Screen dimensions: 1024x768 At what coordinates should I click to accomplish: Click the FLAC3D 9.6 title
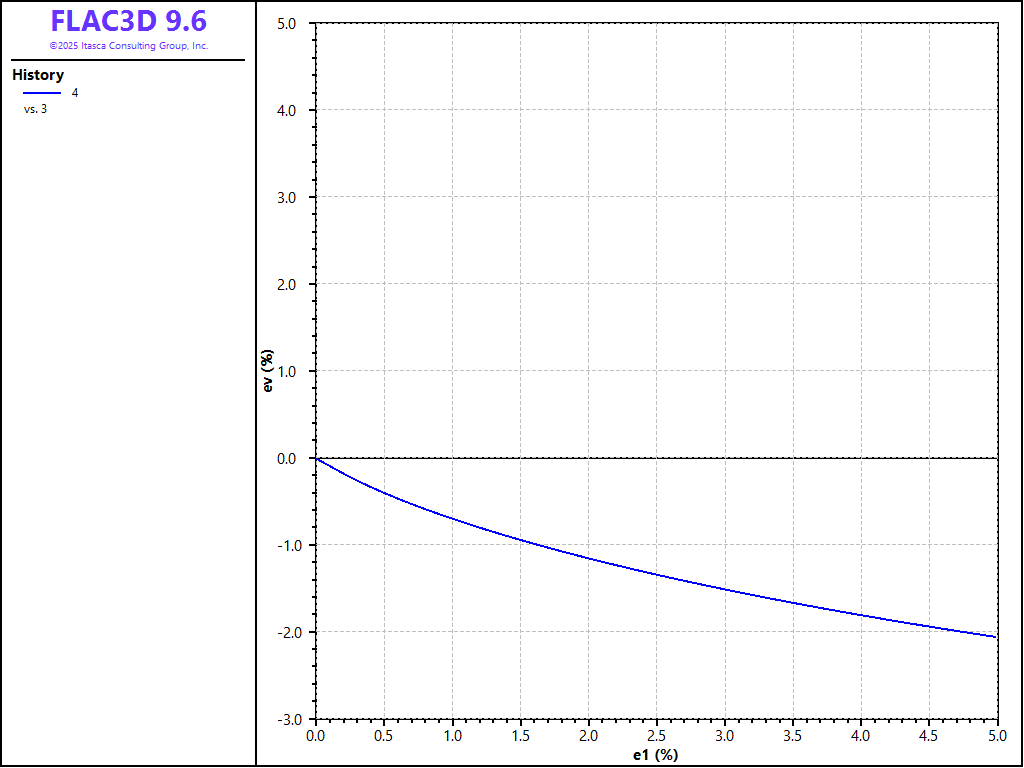(x=128, y=22)
